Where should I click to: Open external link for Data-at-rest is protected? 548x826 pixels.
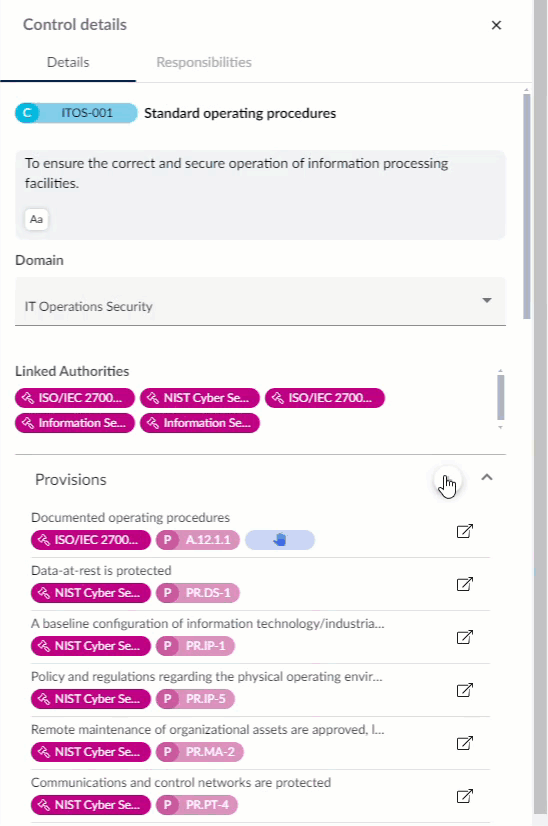(464, 584)
